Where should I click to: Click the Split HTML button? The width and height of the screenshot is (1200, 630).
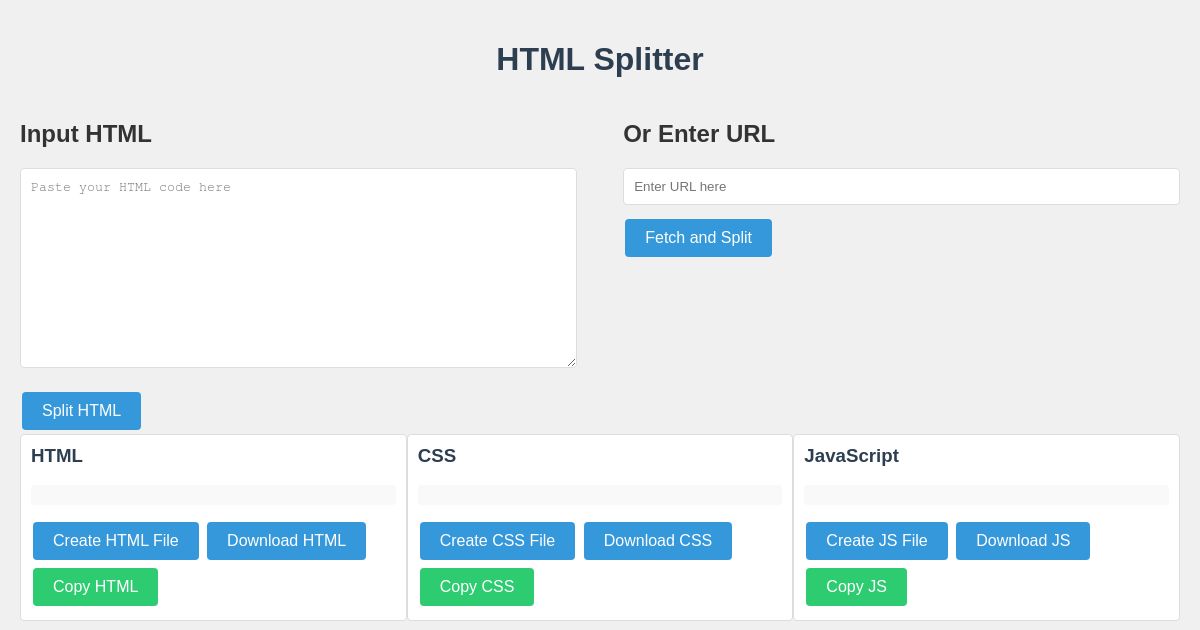pyautogui.click(x=81, y=411)
